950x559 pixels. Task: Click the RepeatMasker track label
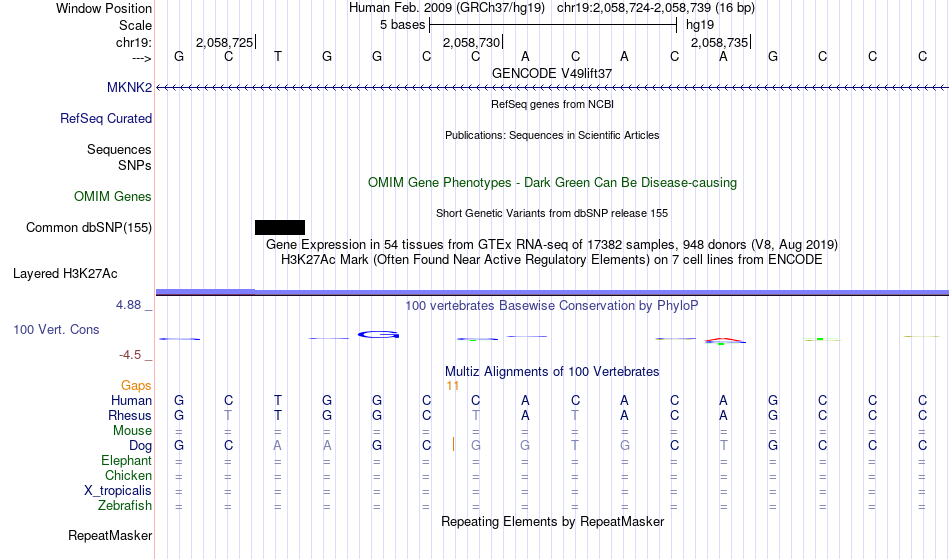[110, 535]
